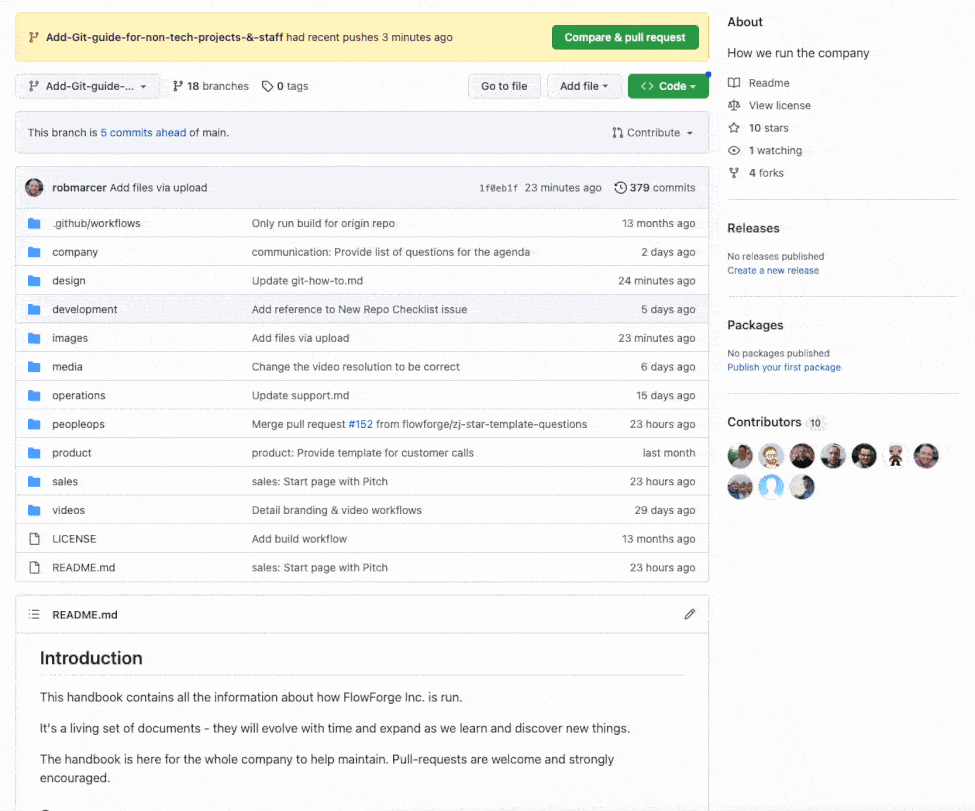The width and height of the screenshot is (975, 811).
Task: Click the branch icon showing 18 branches
Action: pos(179,86)
